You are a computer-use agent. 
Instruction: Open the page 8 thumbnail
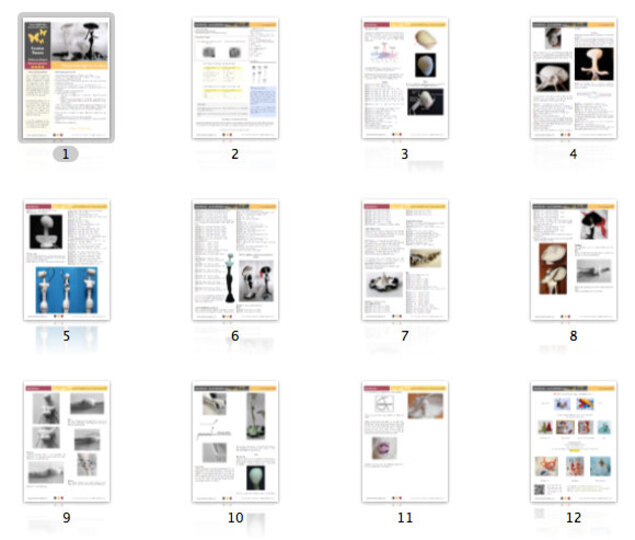tap(573, 260)
